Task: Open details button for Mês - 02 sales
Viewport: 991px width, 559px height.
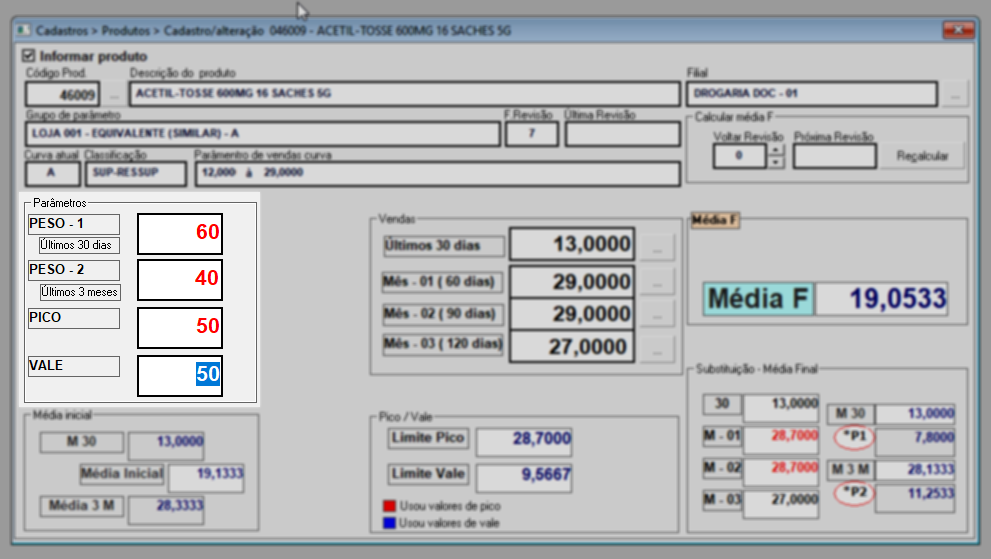Action: (657, 313)
